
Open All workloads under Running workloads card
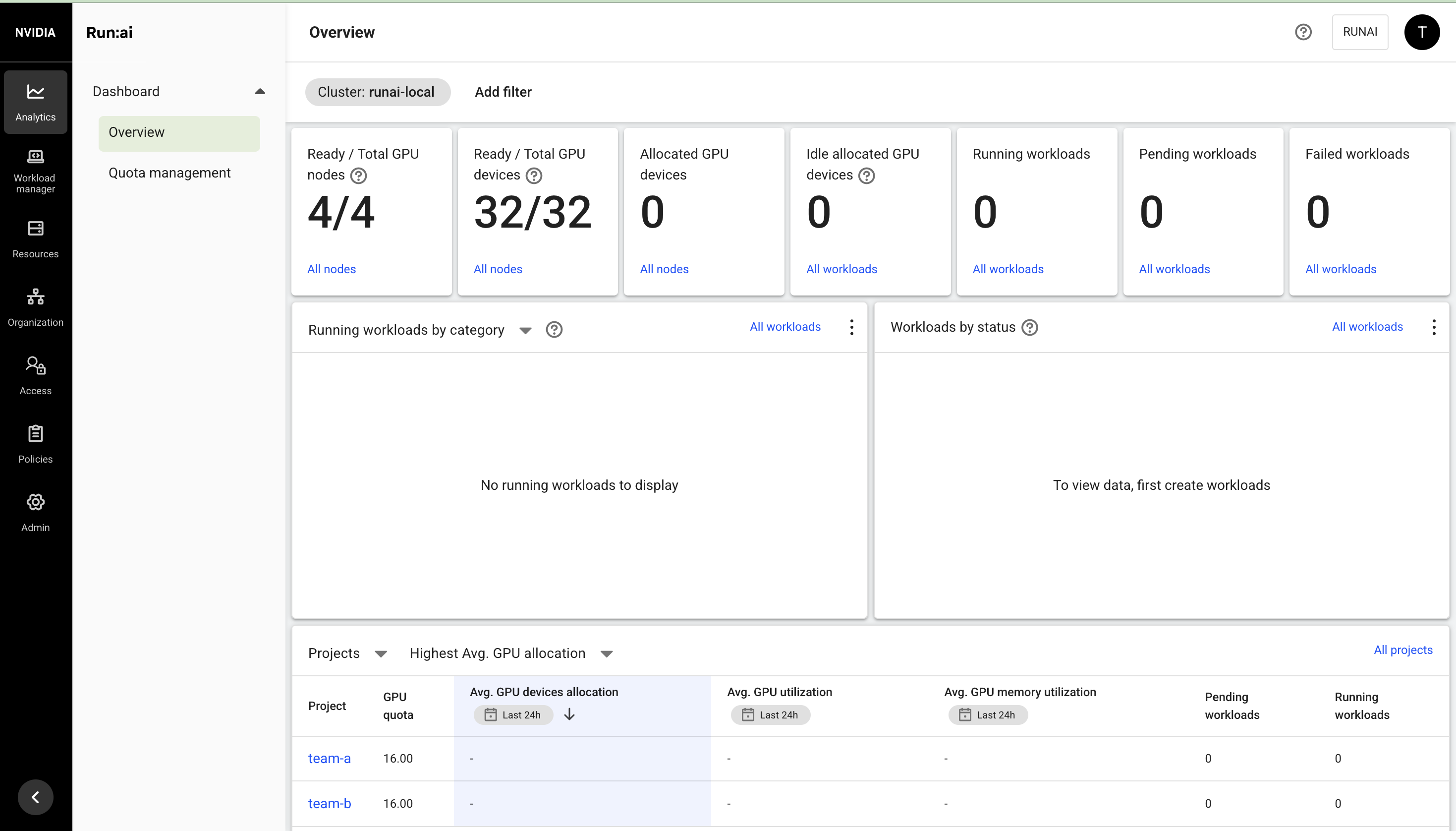click(1008, 269)
